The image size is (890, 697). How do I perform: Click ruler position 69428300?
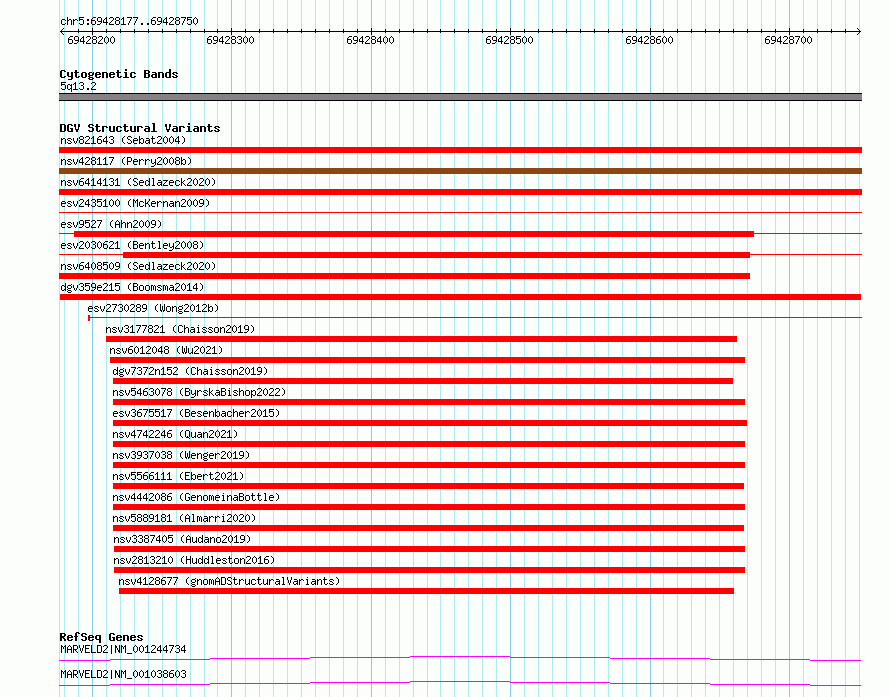(x=230, y=40)
